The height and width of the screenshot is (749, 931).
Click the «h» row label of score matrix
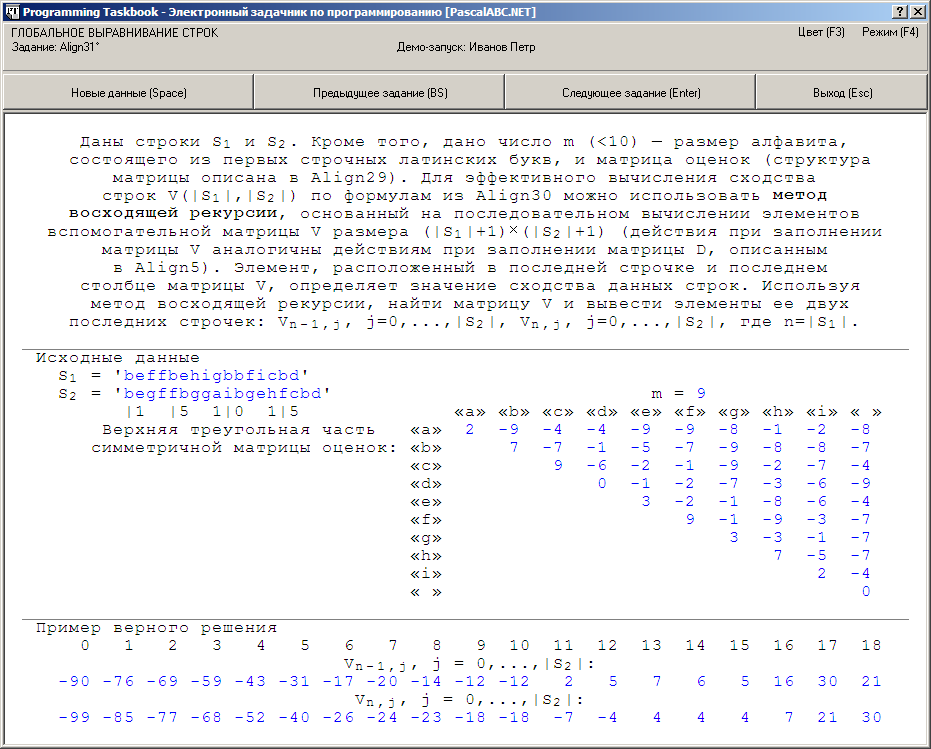coord(426,556)
